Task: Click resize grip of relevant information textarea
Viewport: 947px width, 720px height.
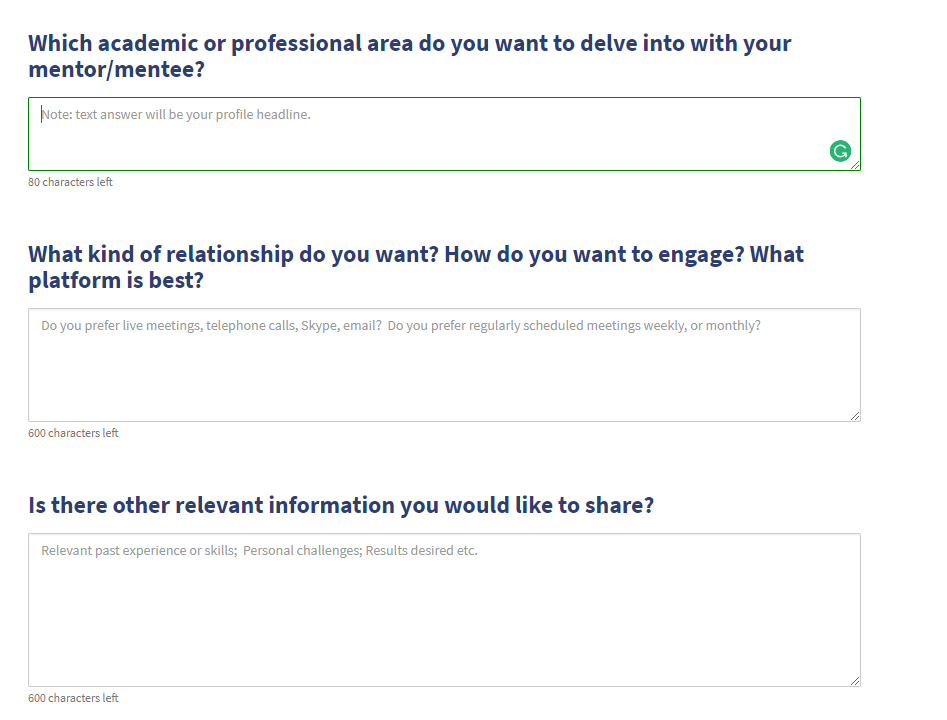Action: (855, 681)
